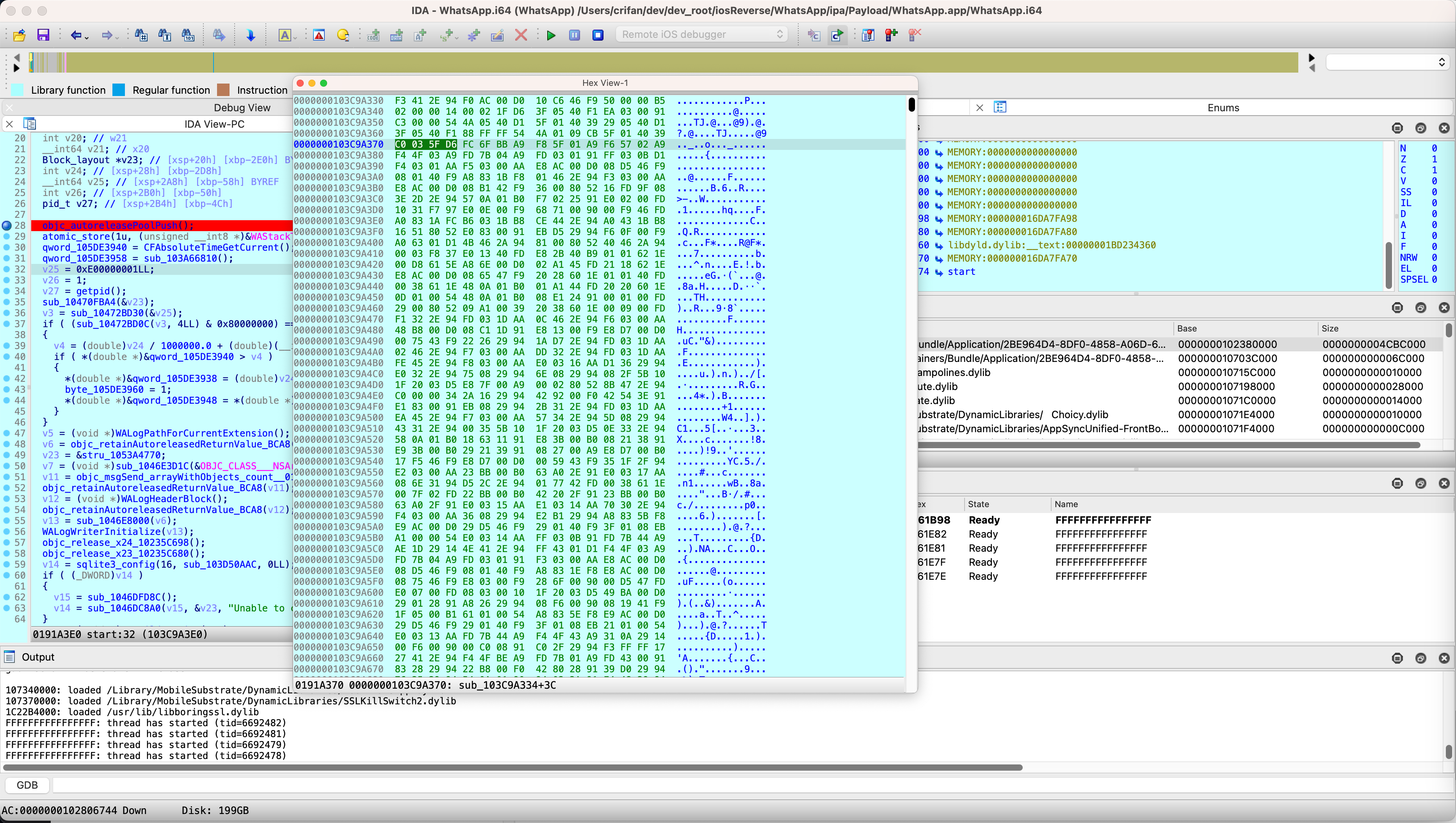This screenshot has height=823, width=1456.
Task: Open the combo box right of navigation band
Action: click(1388, 62)
